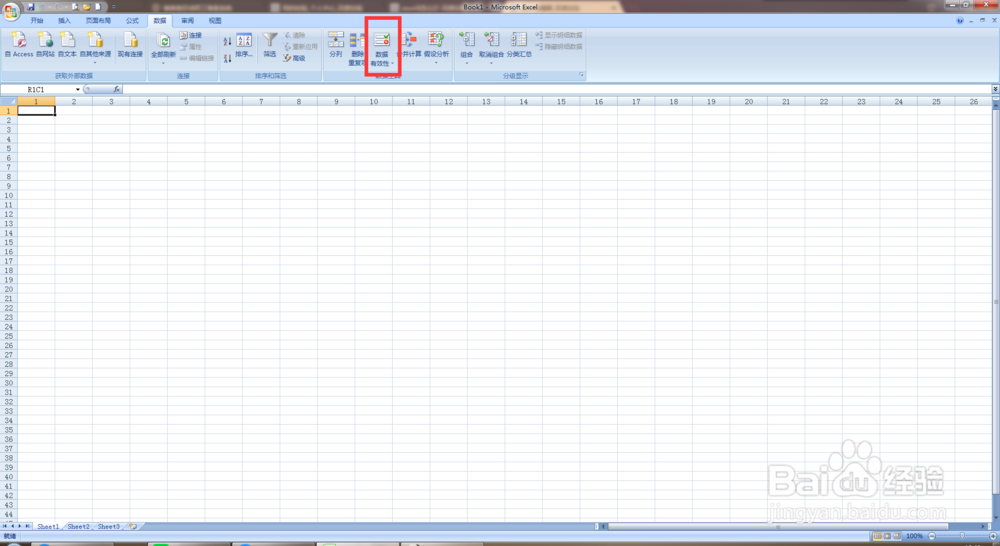
Task: Click 数据有效性 data validation icon
Action: point(381,41)
